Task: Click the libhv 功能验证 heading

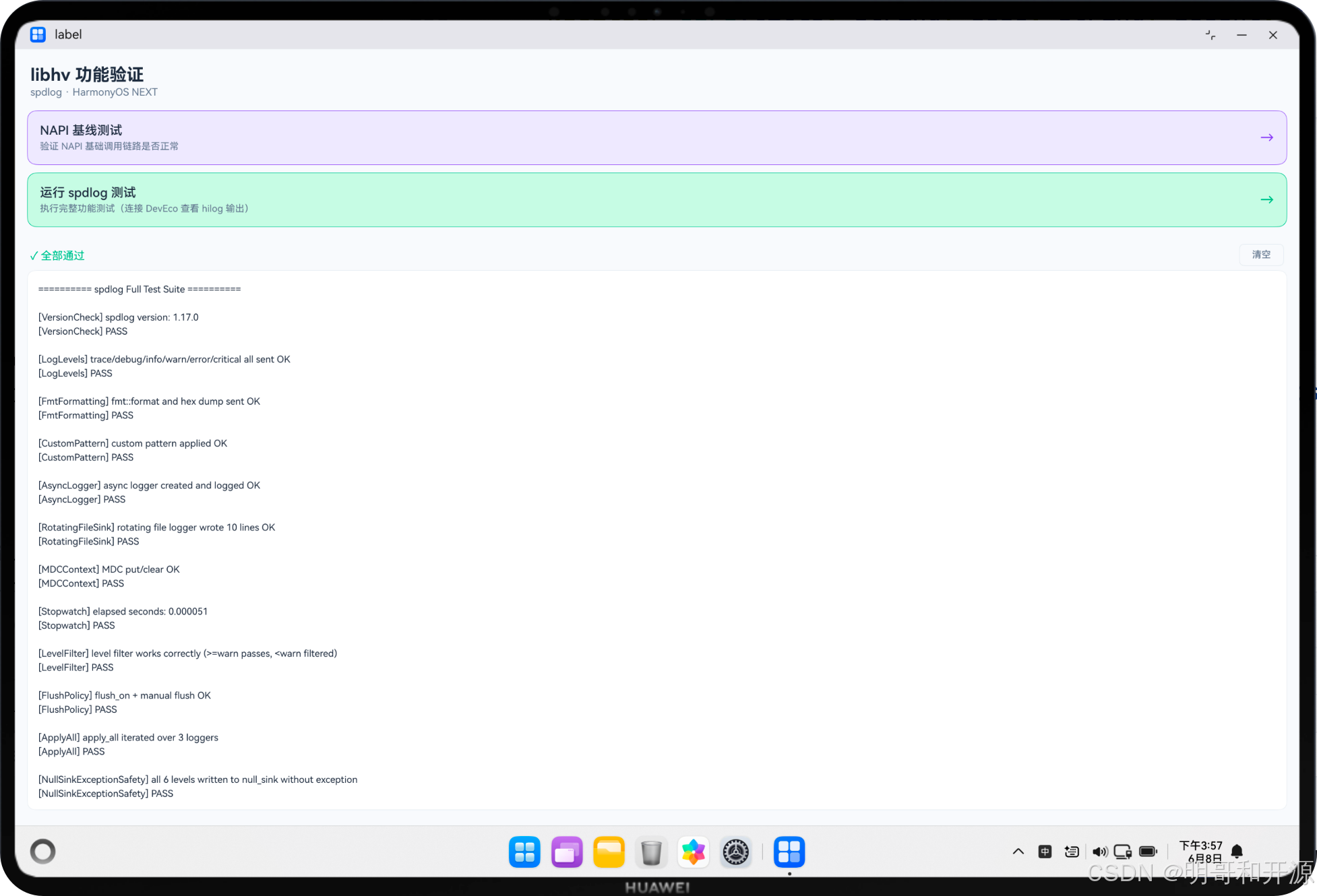Action: [x=87, y=74]
